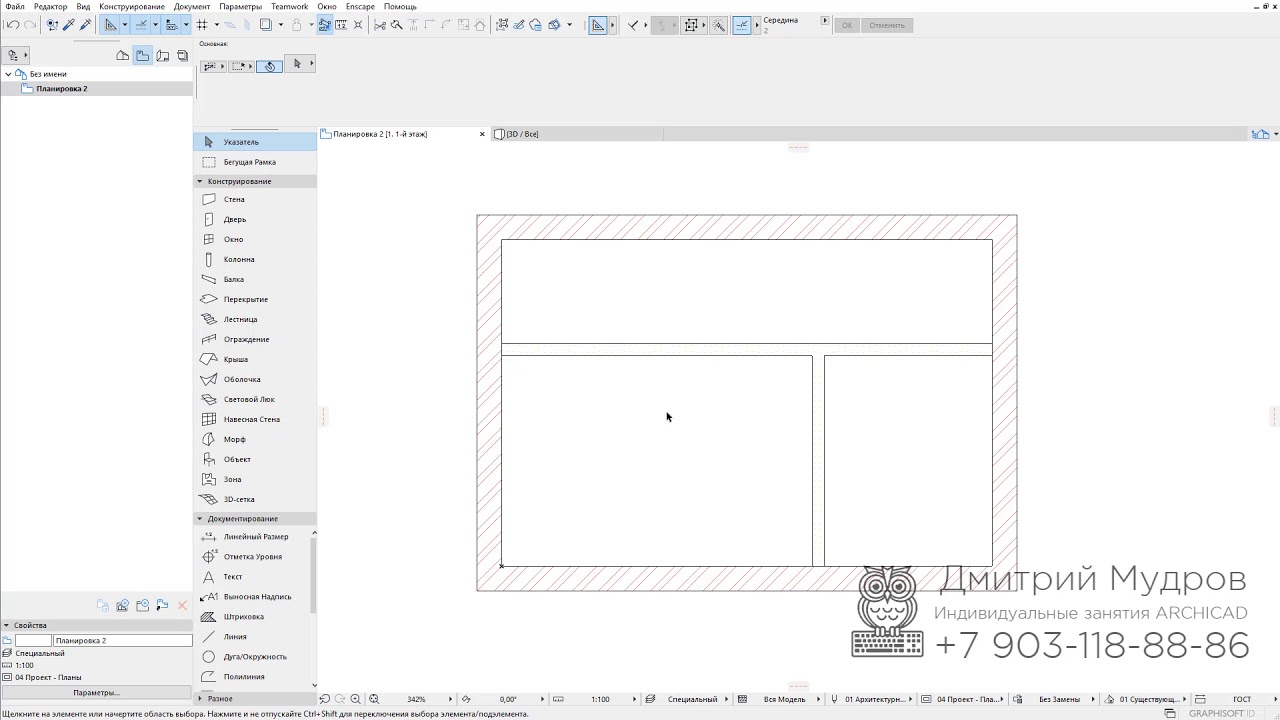Screen dimensions: 1280x720
Task: Open the Fayl menu
Action: coord(15,6)
